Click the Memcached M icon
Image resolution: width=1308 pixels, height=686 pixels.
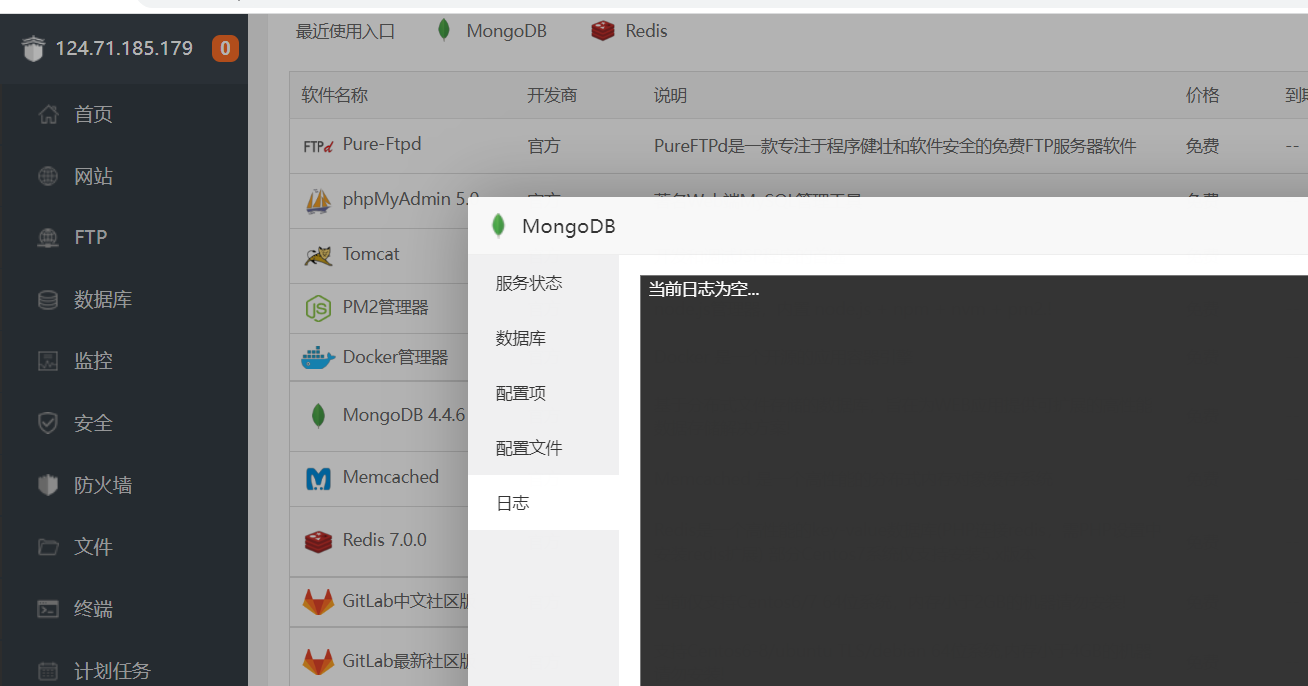318,479
